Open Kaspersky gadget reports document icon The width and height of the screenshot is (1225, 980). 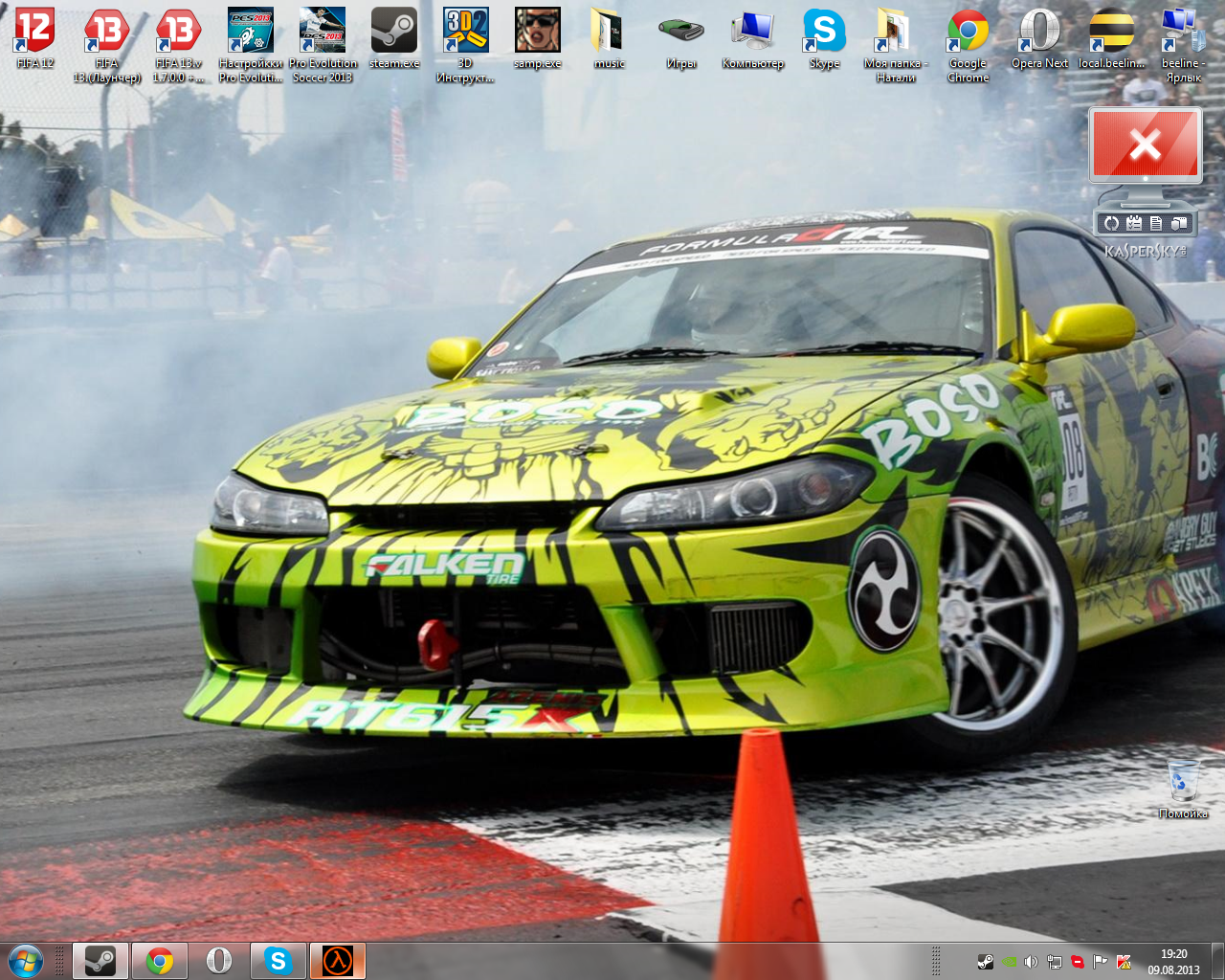1156,223
